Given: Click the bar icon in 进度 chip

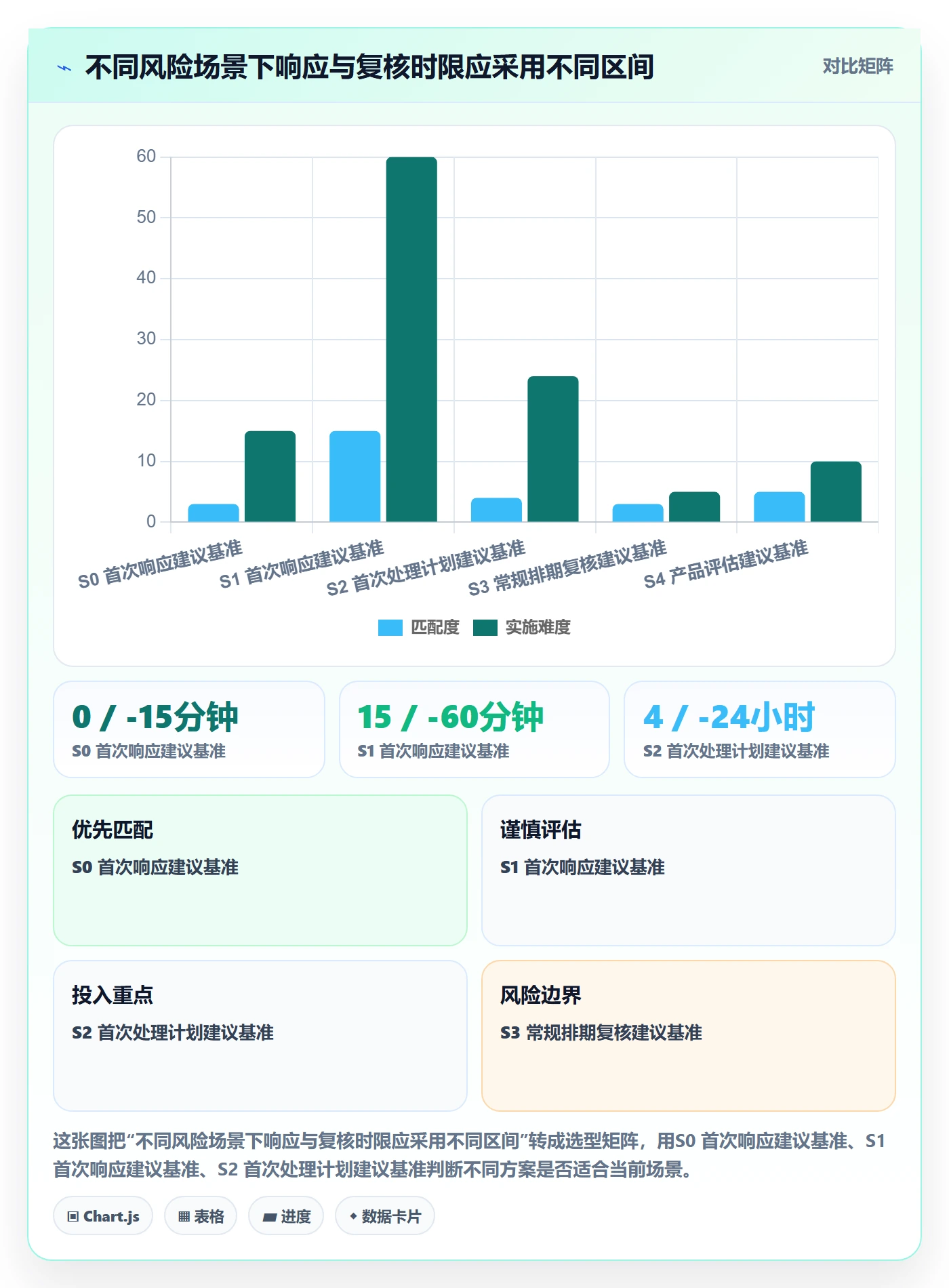Looking at the screenshot, I should [269, 1217].
